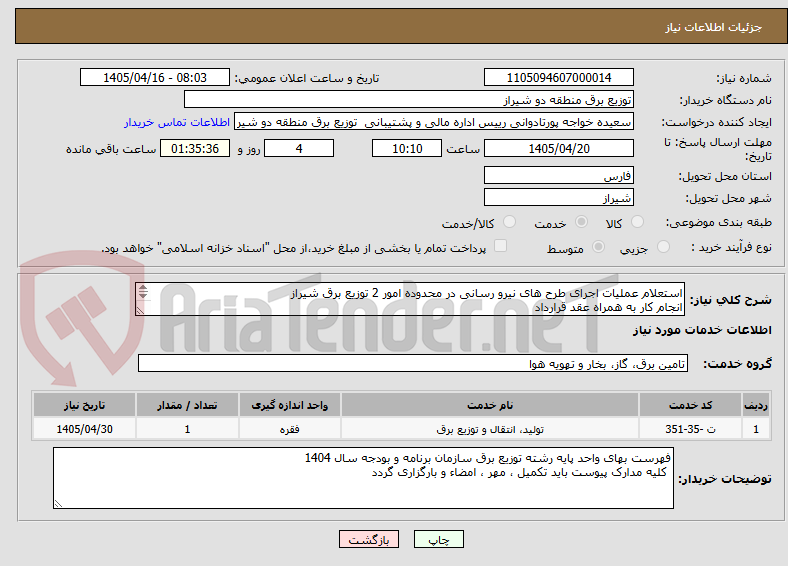Click the deadline time field 10:10
Screen dimensions: 788x566
[x=407, y=148]
